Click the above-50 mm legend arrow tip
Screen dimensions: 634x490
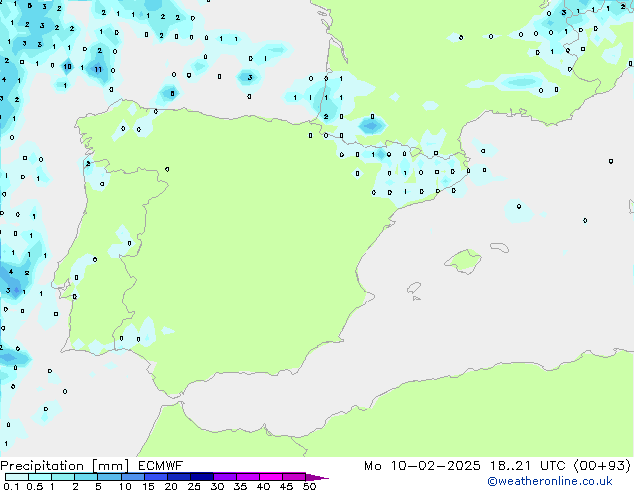[x=317, y=477]
